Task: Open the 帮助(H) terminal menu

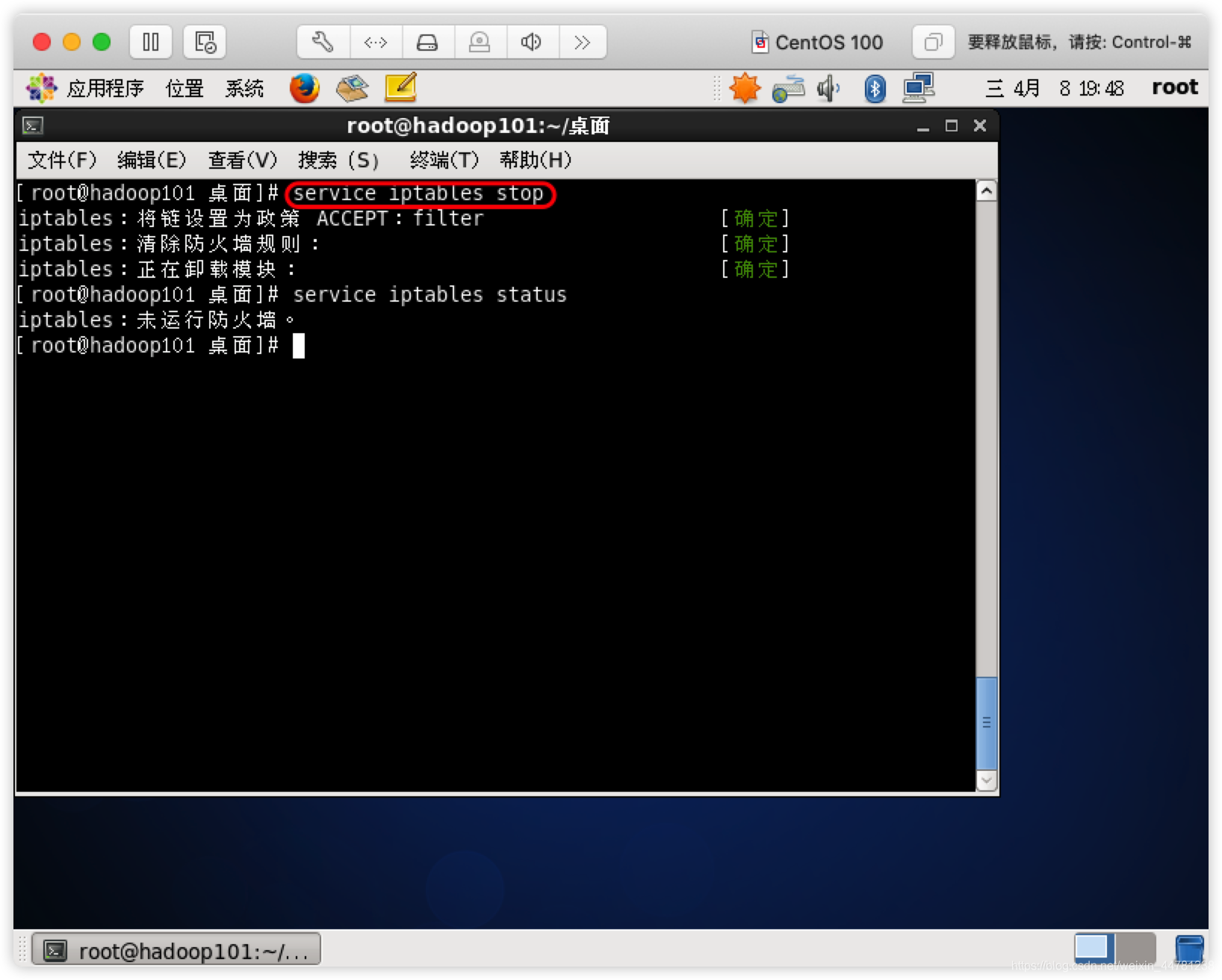Action: point(535,160)
